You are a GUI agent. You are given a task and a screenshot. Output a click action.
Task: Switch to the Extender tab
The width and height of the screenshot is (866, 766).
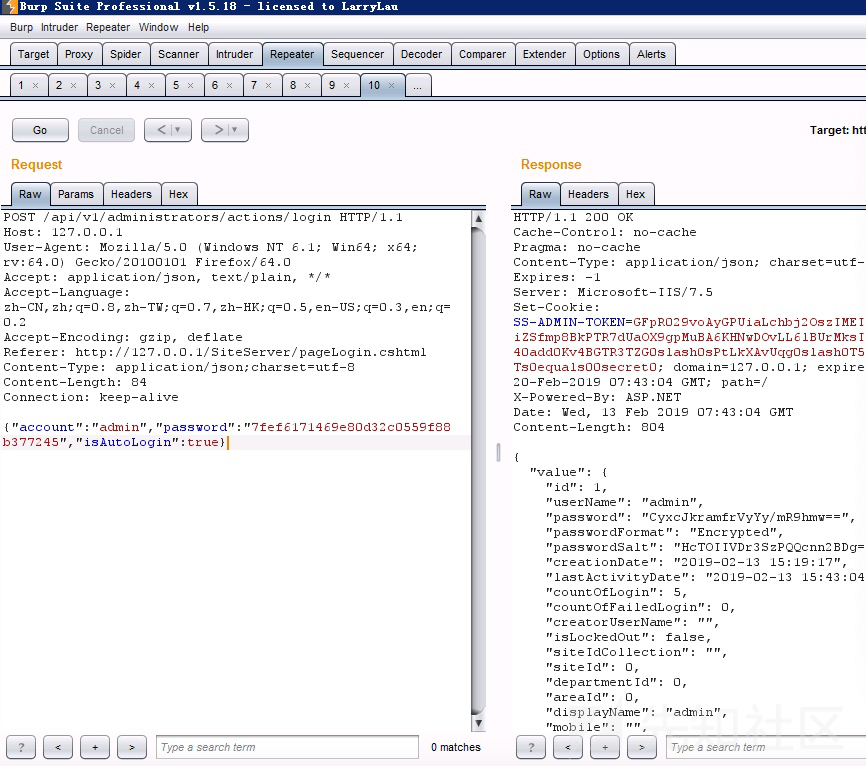click(545, 54)
